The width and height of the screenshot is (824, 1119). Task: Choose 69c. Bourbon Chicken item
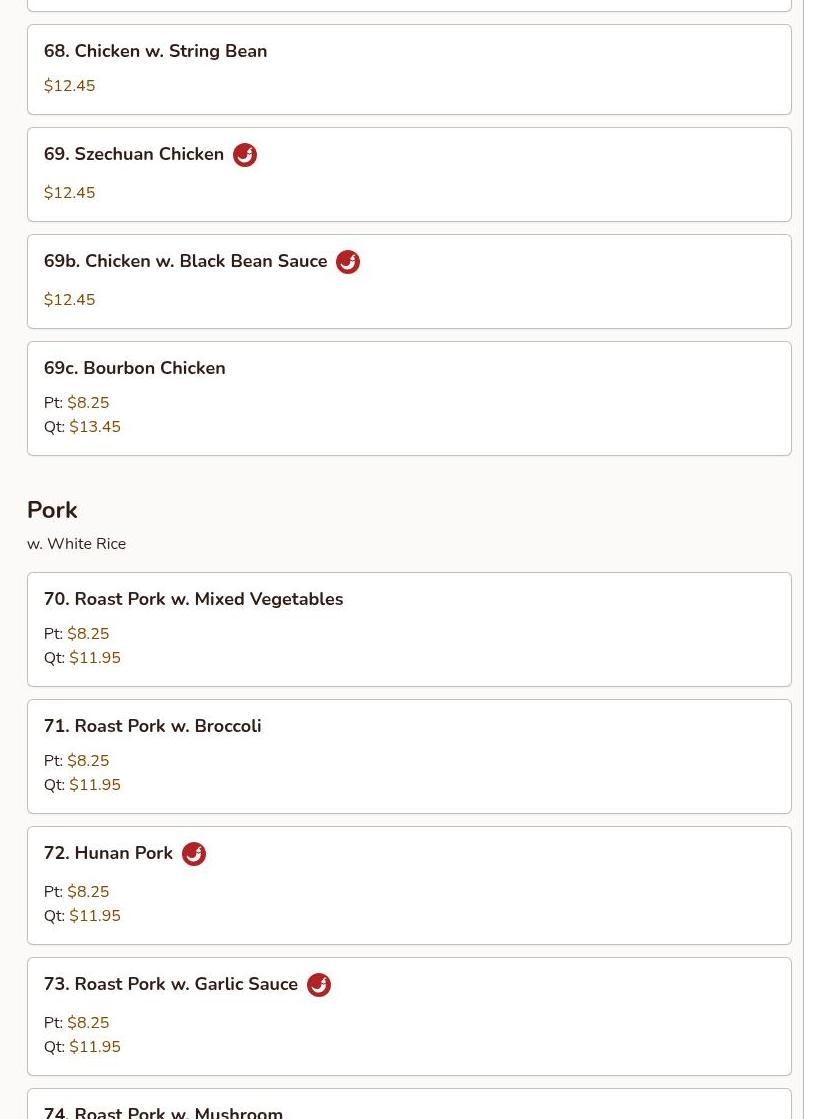click(x=135, y=368)
